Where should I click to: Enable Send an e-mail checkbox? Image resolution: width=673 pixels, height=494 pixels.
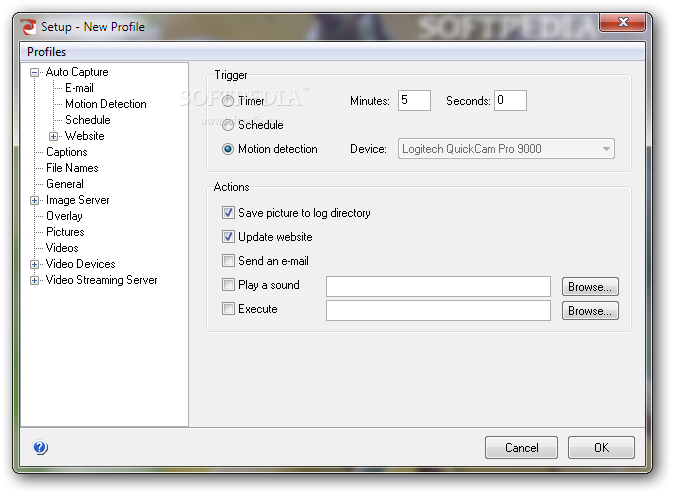coord(228,261)
